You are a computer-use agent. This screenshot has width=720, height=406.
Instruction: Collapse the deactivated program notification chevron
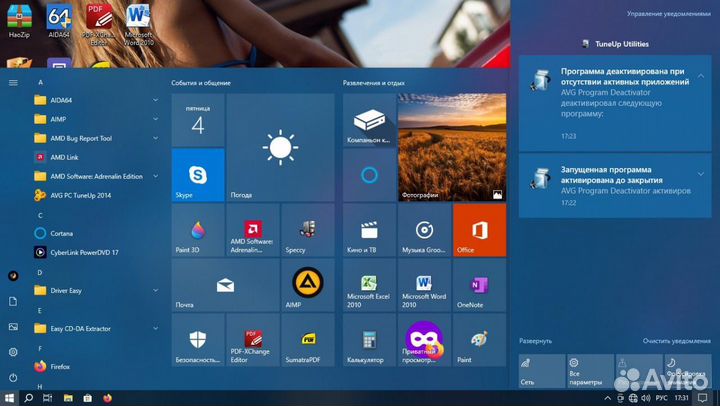701,76
